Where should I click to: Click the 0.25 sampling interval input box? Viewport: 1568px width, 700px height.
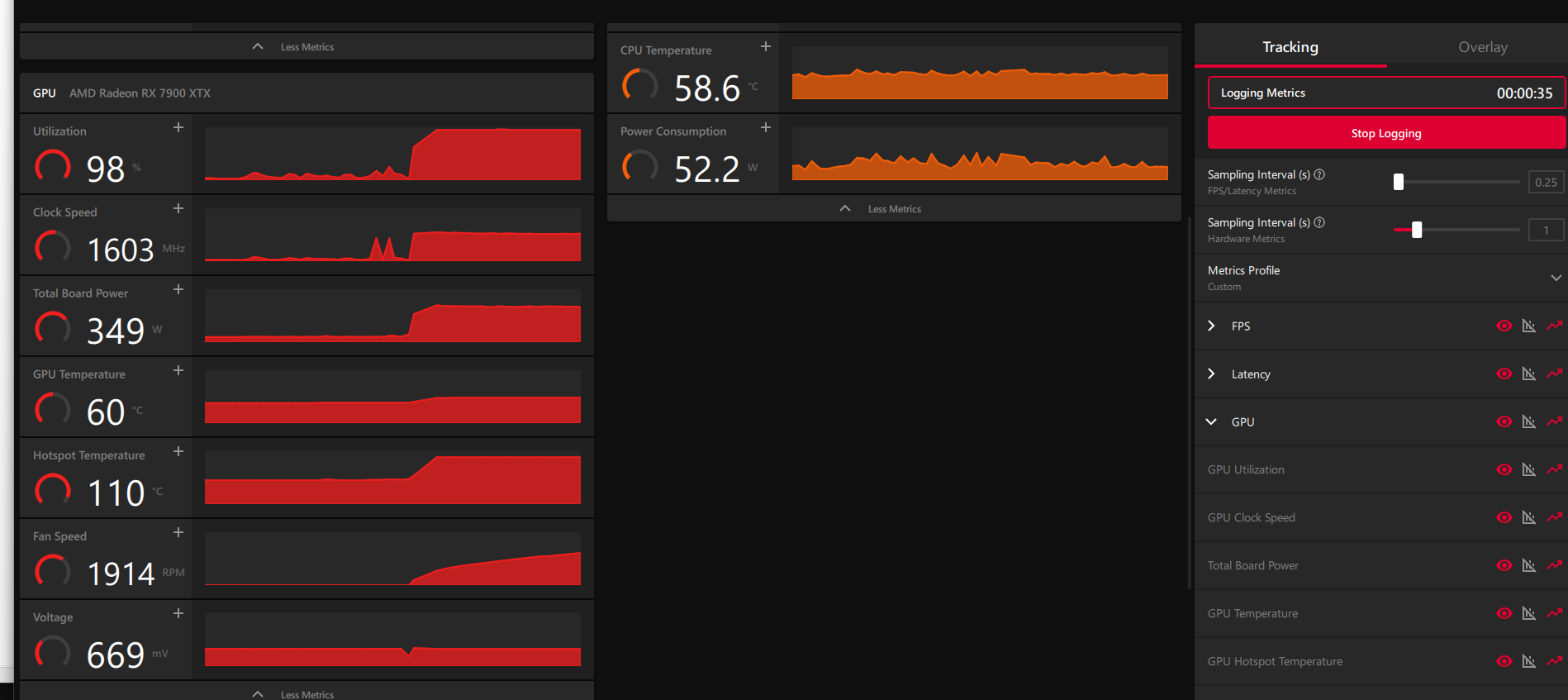[1546, 182]
